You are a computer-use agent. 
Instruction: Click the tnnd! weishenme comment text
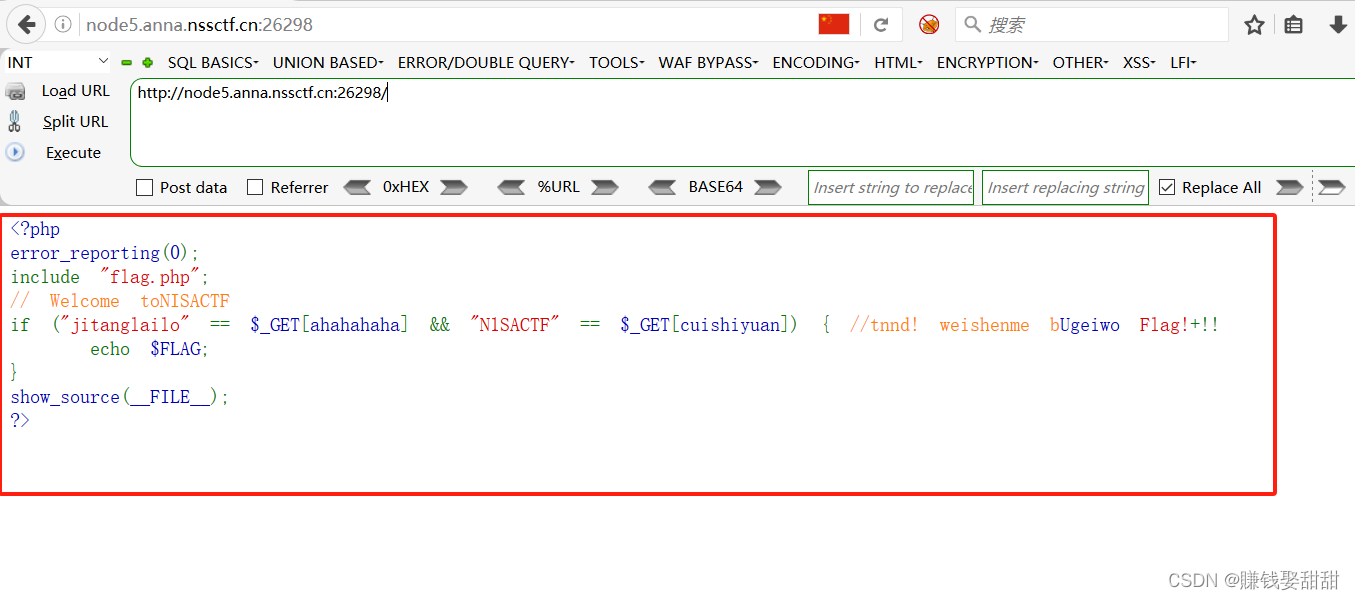(x=939, y=325)
